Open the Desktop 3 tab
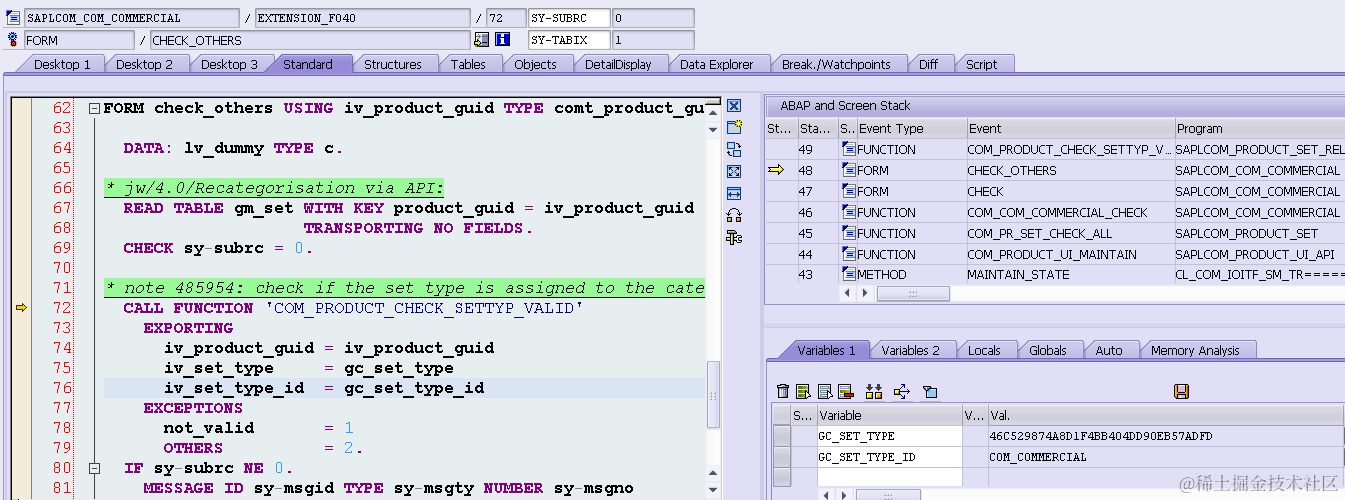The height and width of the screenshot is (500, 1345). coord(229,64)
